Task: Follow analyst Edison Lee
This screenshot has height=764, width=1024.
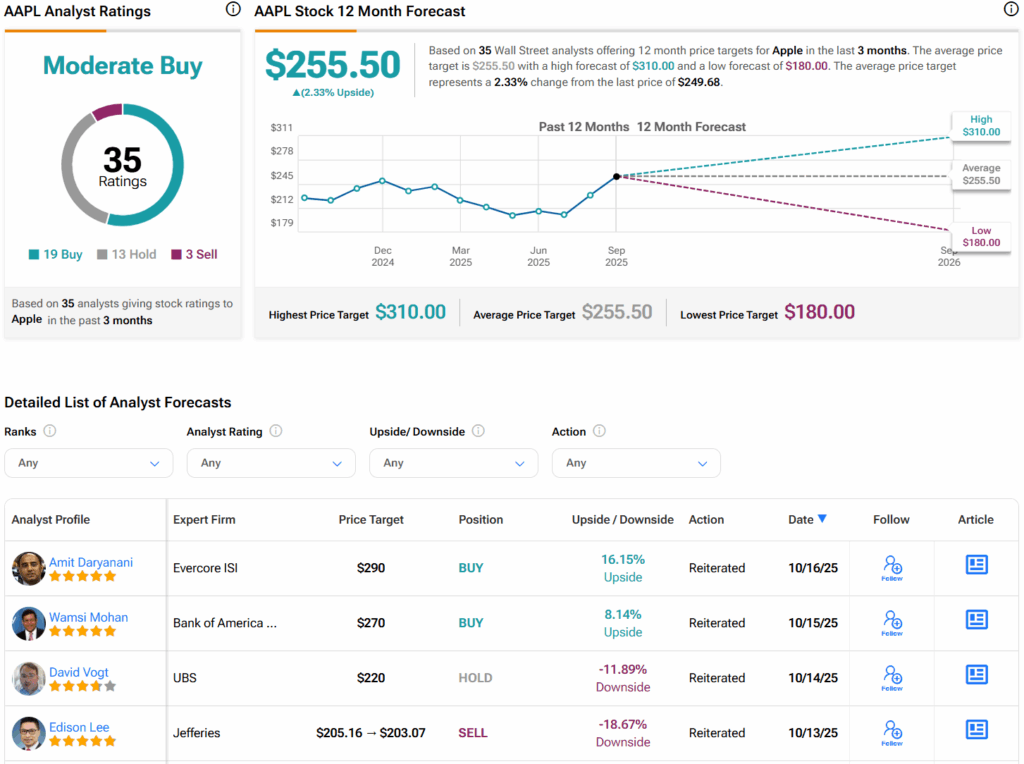Action: [x=892, y=732]
